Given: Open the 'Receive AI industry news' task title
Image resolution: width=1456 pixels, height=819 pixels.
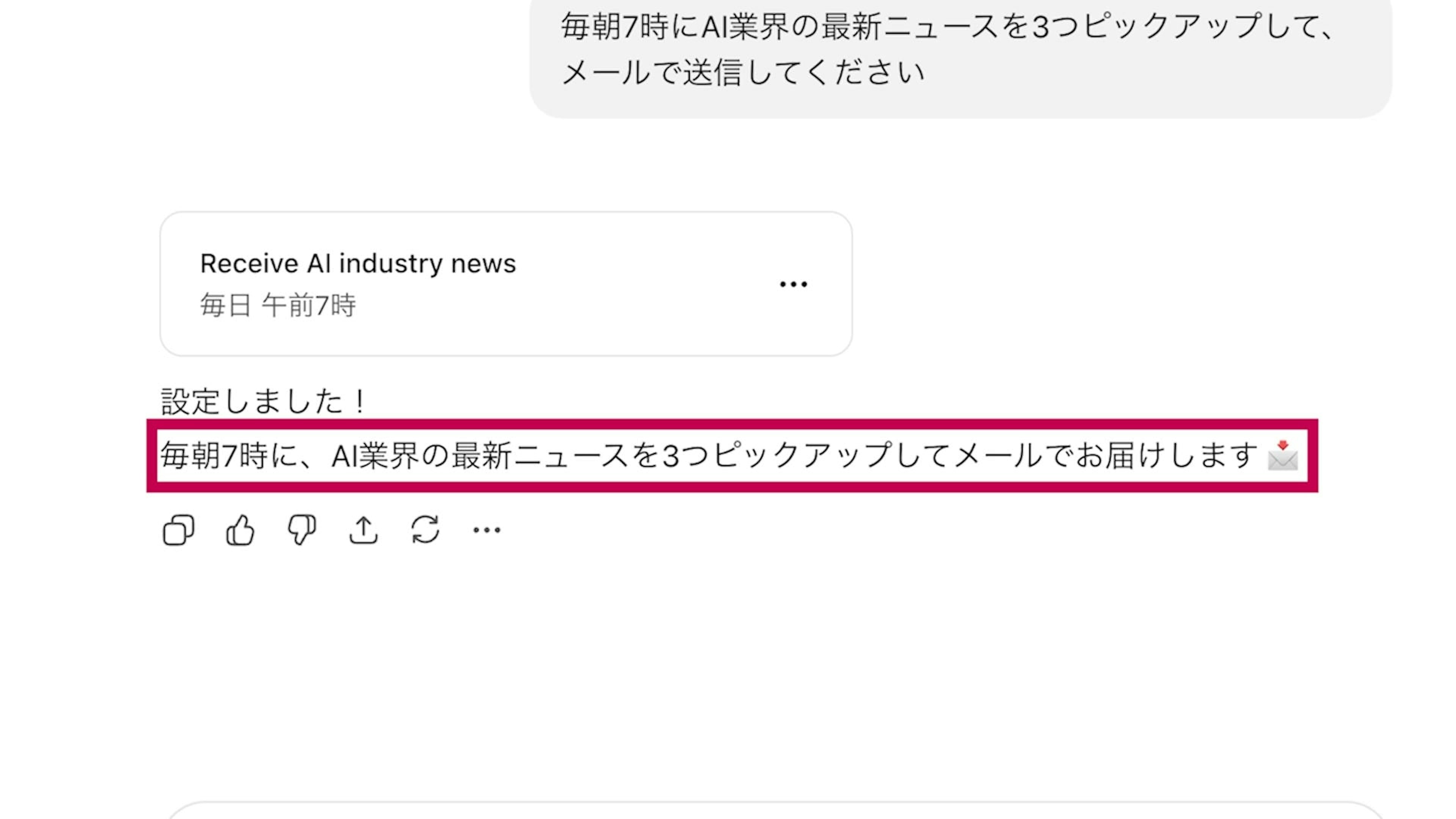Looking at the screenshot, I should (358, 264).
